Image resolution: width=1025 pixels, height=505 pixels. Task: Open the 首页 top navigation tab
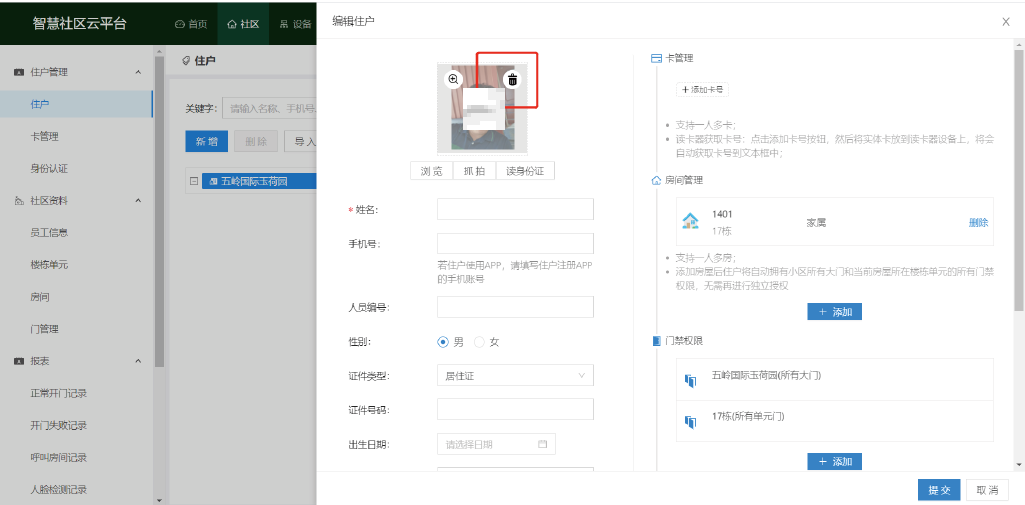coord(191,23)
